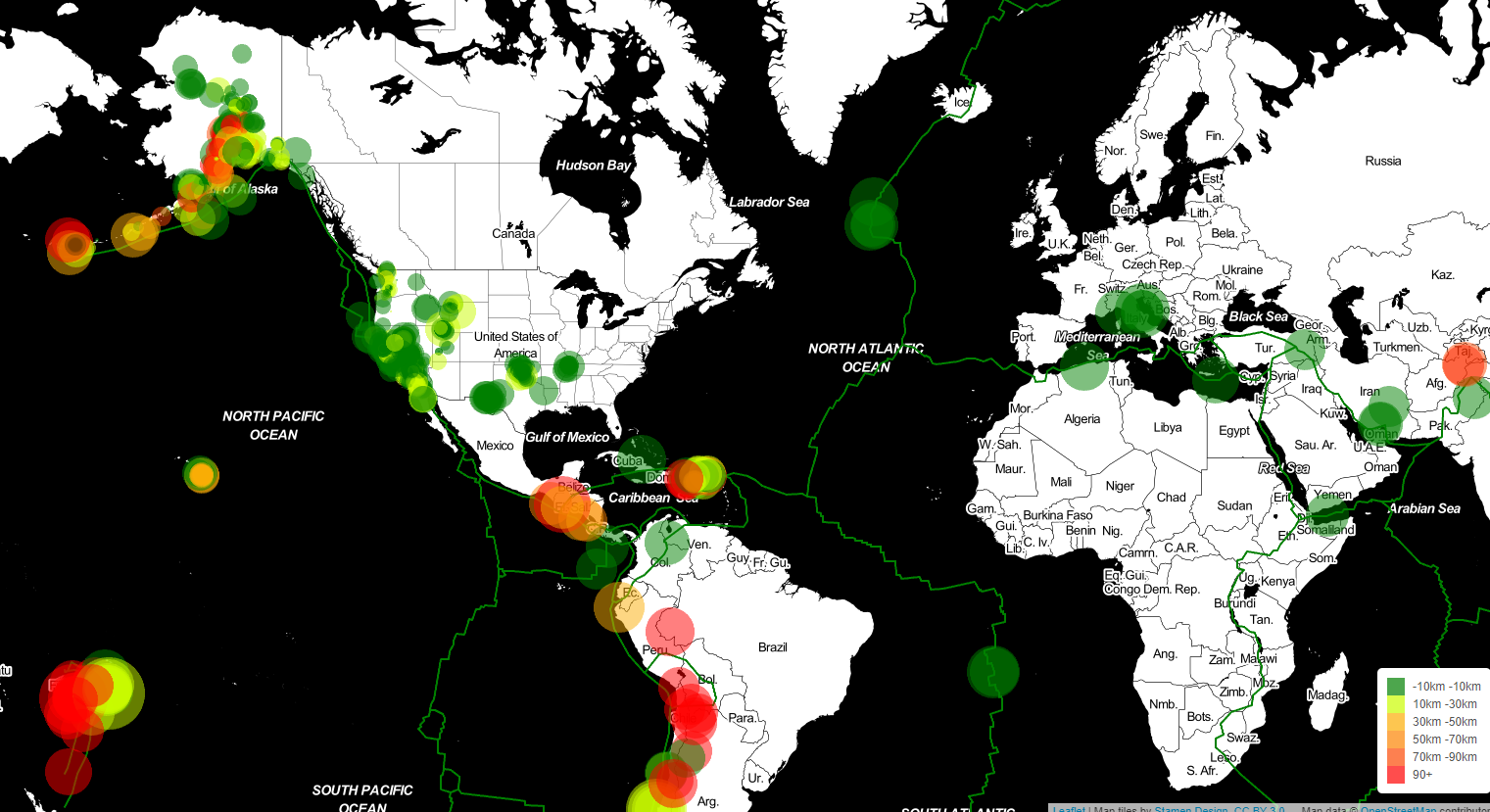The width and height of the screenshot is (1490, 812).
Task: Select the green marker east of Turkey
Action: [x=1304, y=350]
